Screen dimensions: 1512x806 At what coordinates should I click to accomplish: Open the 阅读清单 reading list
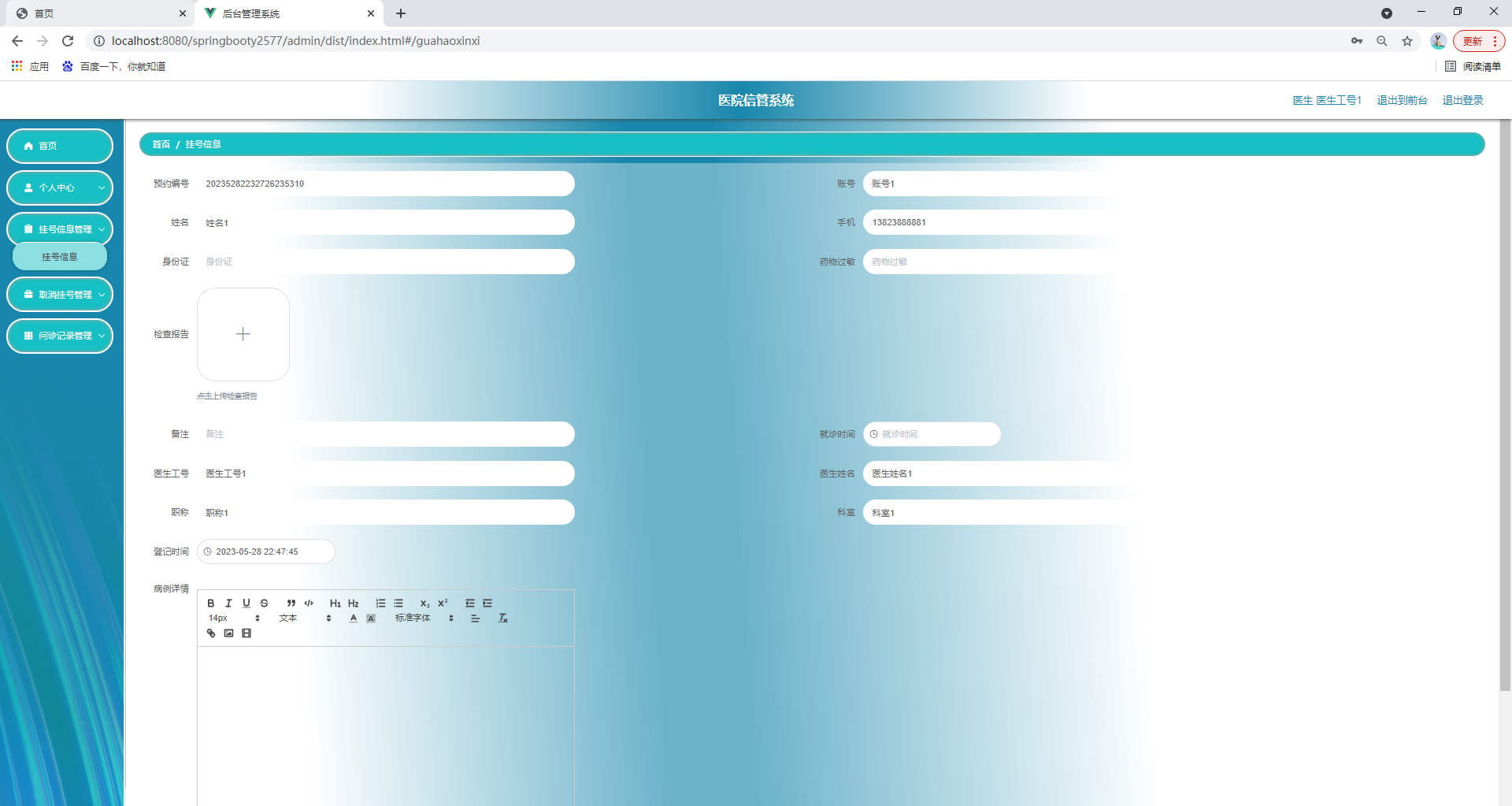(x=1473, y=66)
